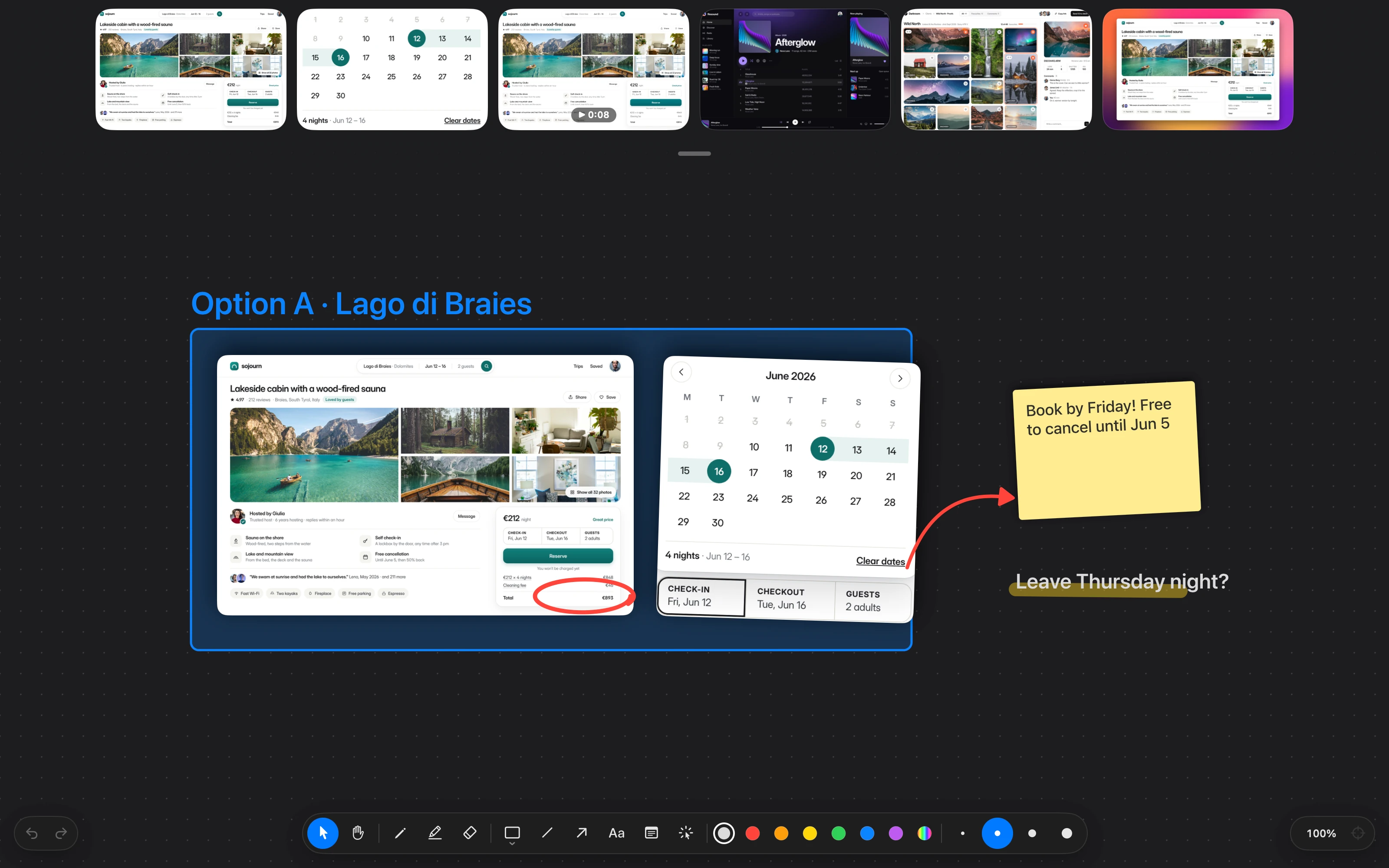Pick the highlighter marker tool
This screenshot has height=868, width=1389.
(435, 833)
